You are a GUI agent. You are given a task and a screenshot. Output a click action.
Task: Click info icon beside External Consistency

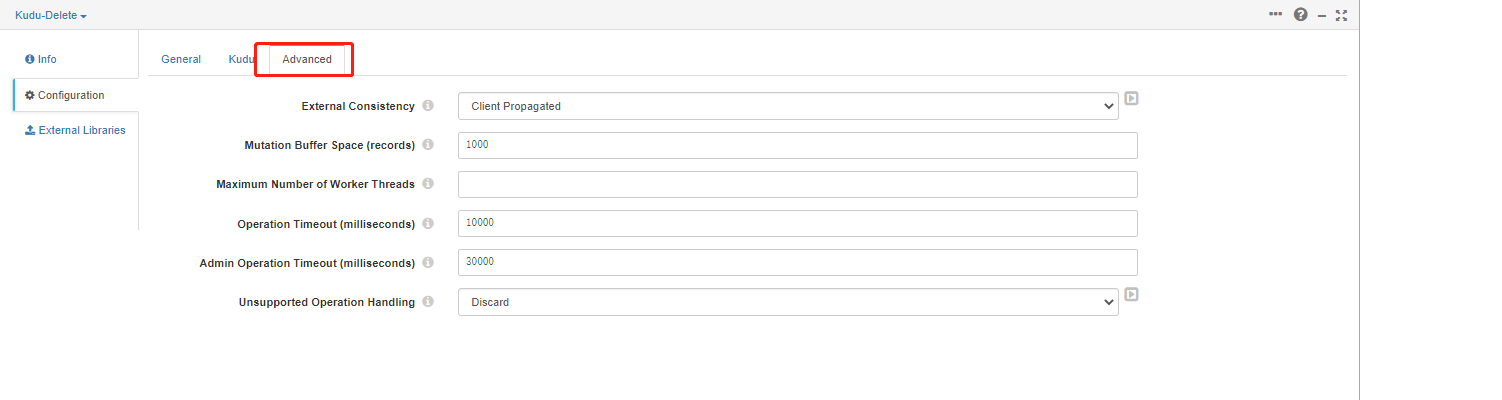point(428,106)
